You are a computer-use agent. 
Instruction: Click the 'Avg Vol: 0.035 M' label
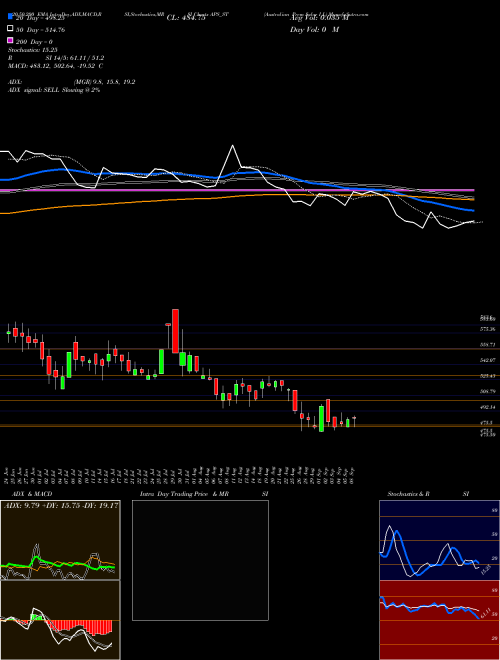click(x=320, y=18)
